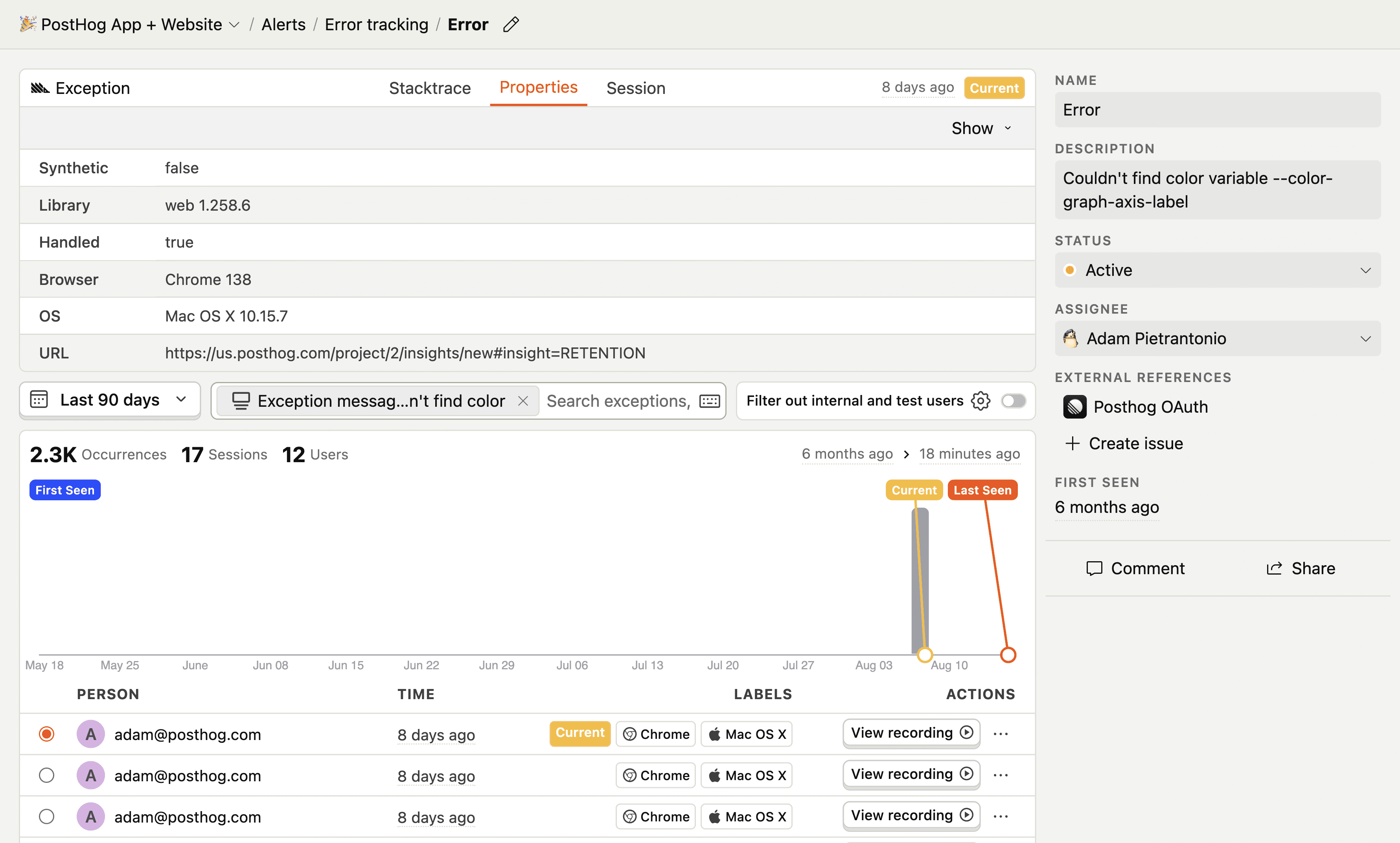
Task: Open the Assignee dropdown chevron
Action: (1366, 338)
